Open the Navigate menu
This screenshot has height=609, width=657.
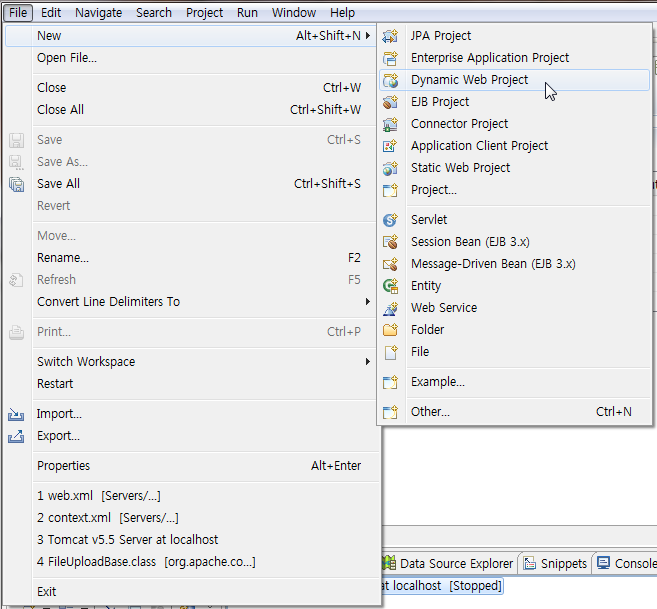coord(98,13)
